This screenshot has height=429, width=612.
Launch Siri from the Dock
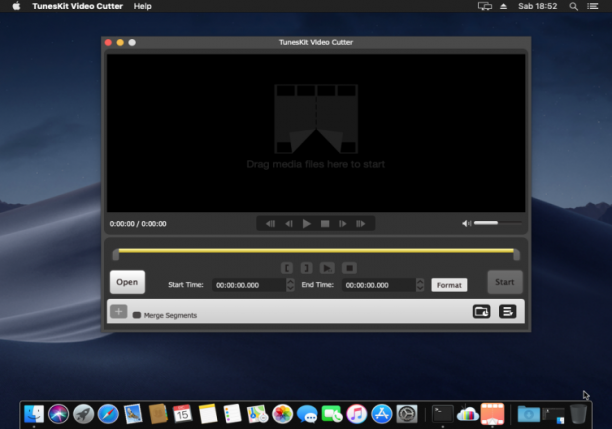[x=59, y=414]
